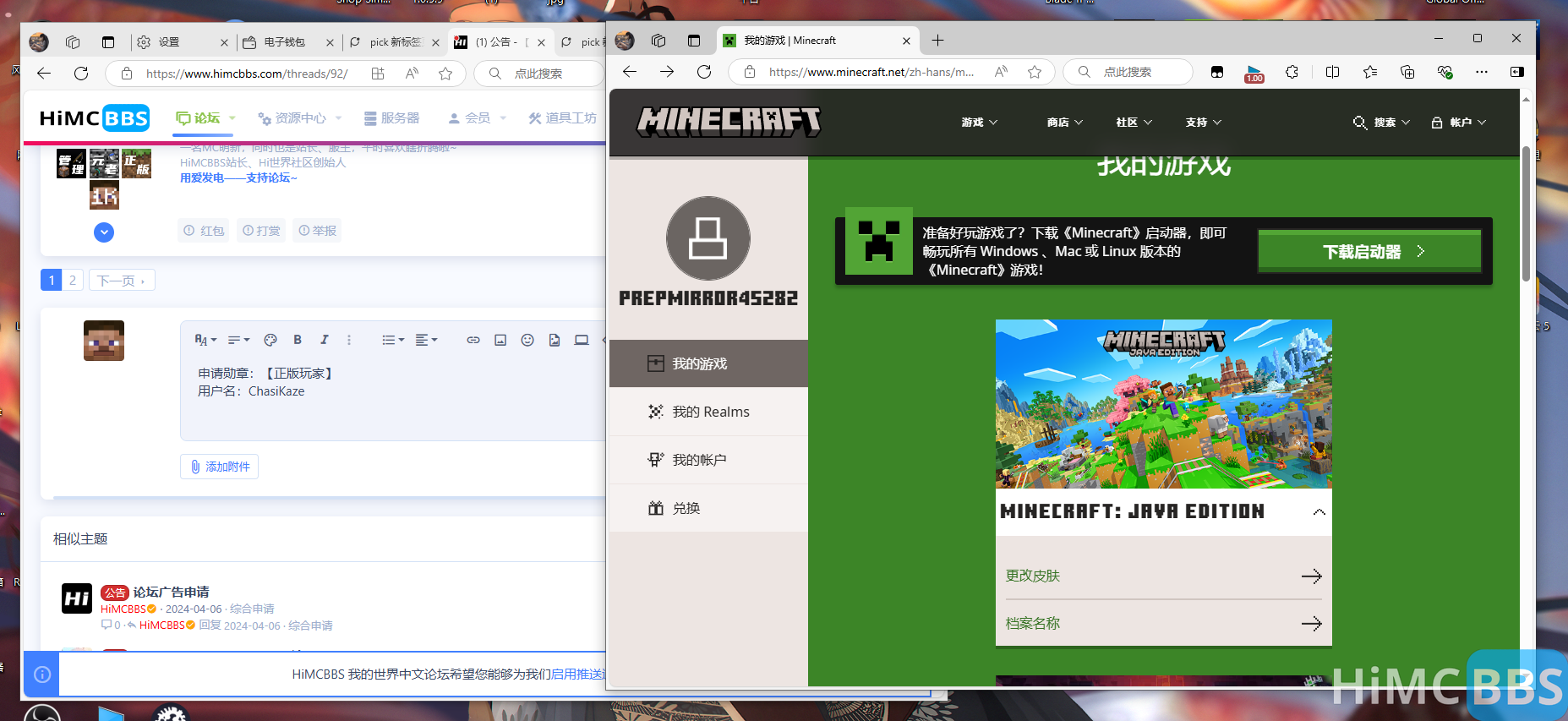The height and width of the screenshot is (721, 1568).
Task: Click the insert link icon in editor
Action: [x=473, y=340]
